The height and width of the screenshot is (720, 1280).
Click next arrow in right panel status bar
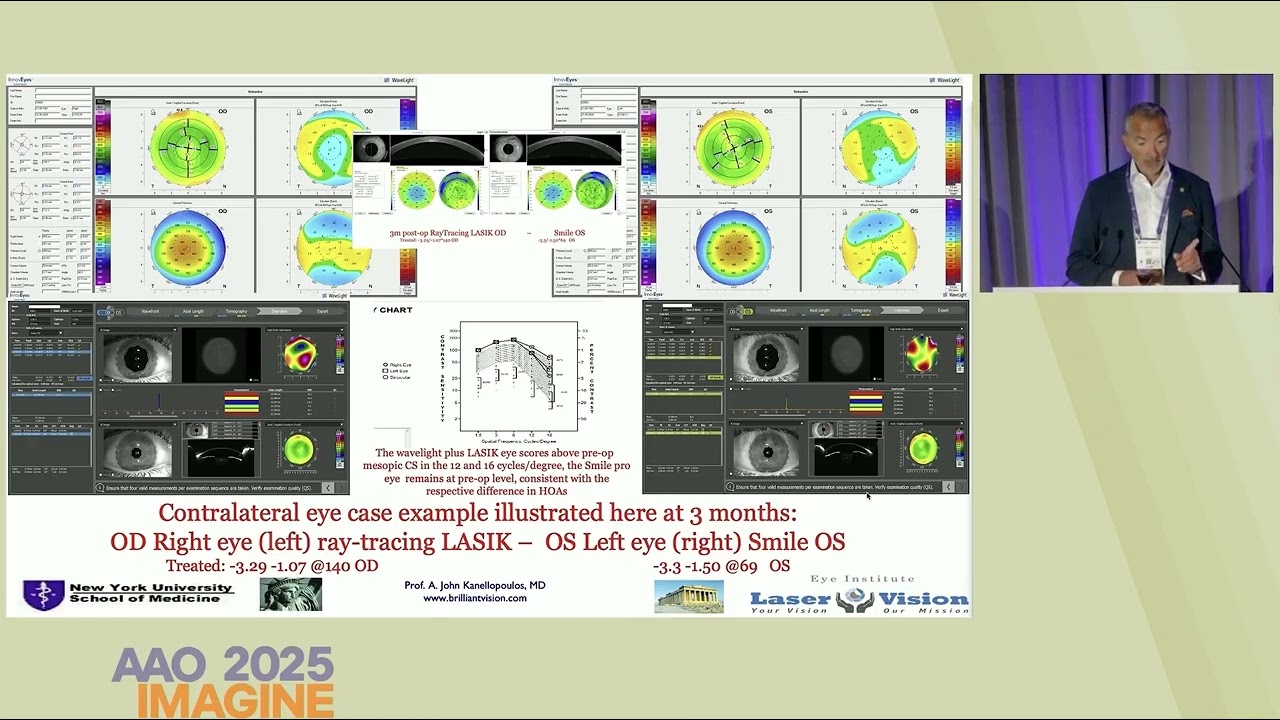(961, 487)
